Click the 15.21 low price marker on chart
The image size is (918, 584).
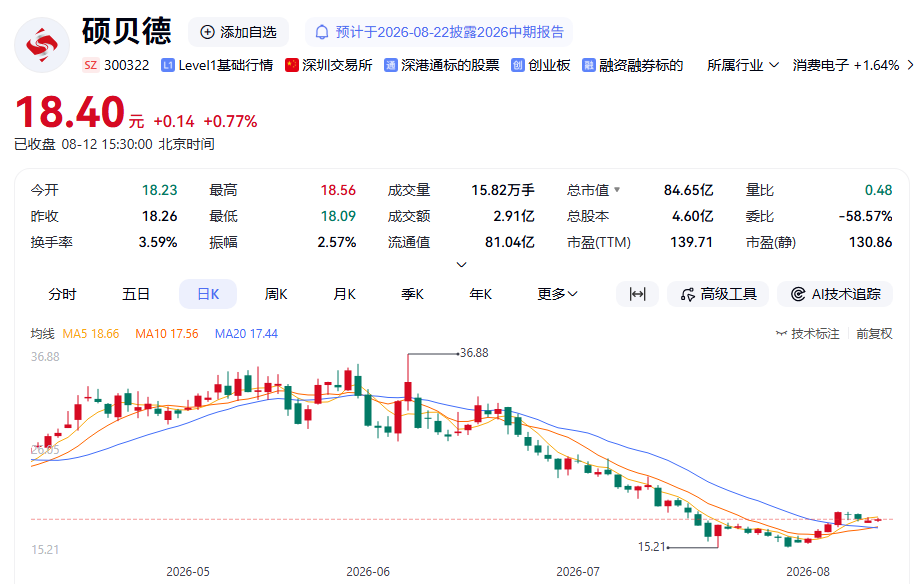(652, 547)
